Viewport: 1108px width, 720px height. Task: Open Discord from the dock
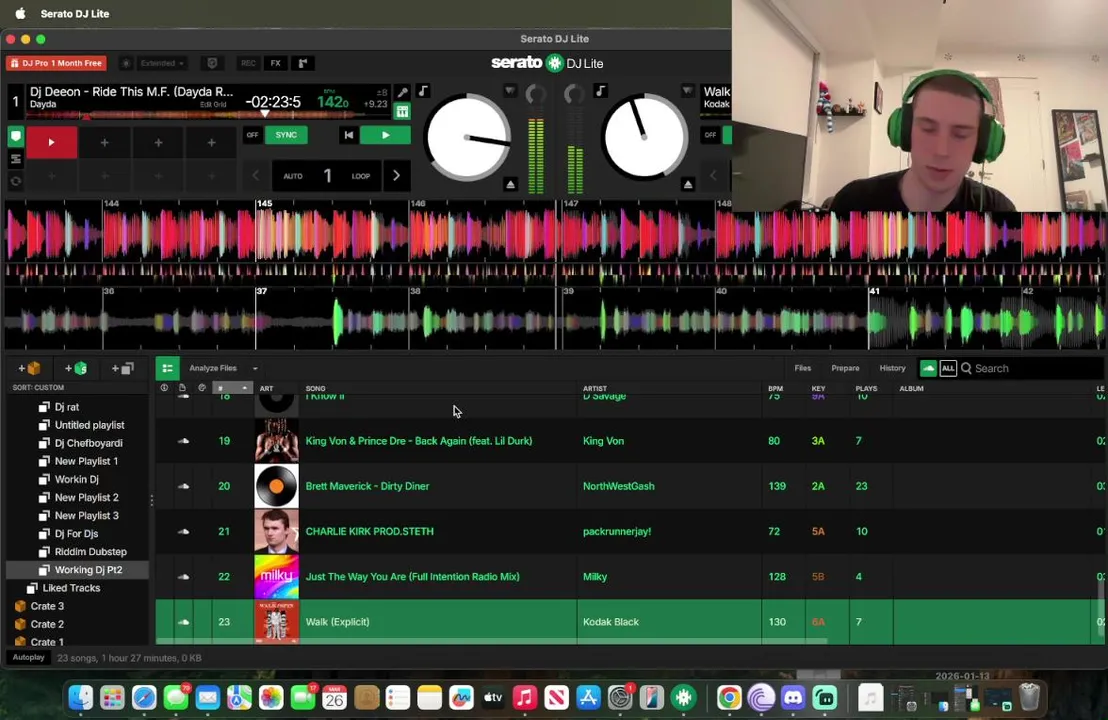pos(793,698)
